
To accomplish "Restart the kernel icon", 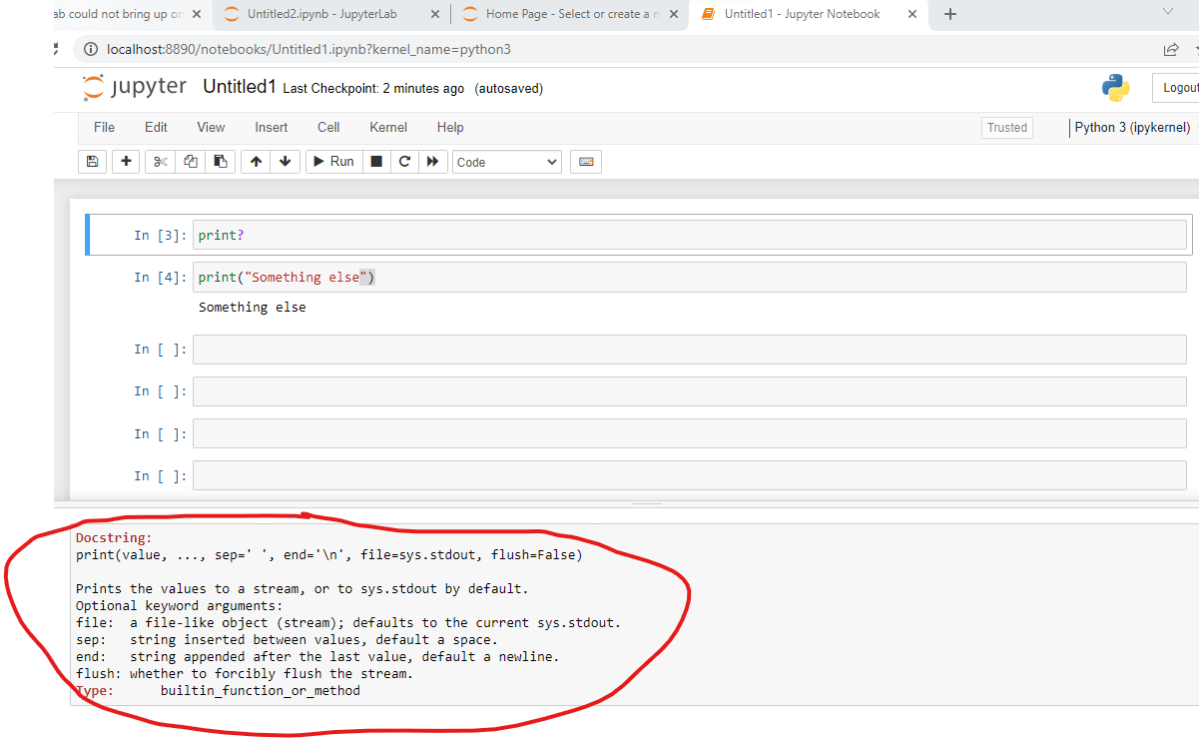I will [x=405, y=161].
